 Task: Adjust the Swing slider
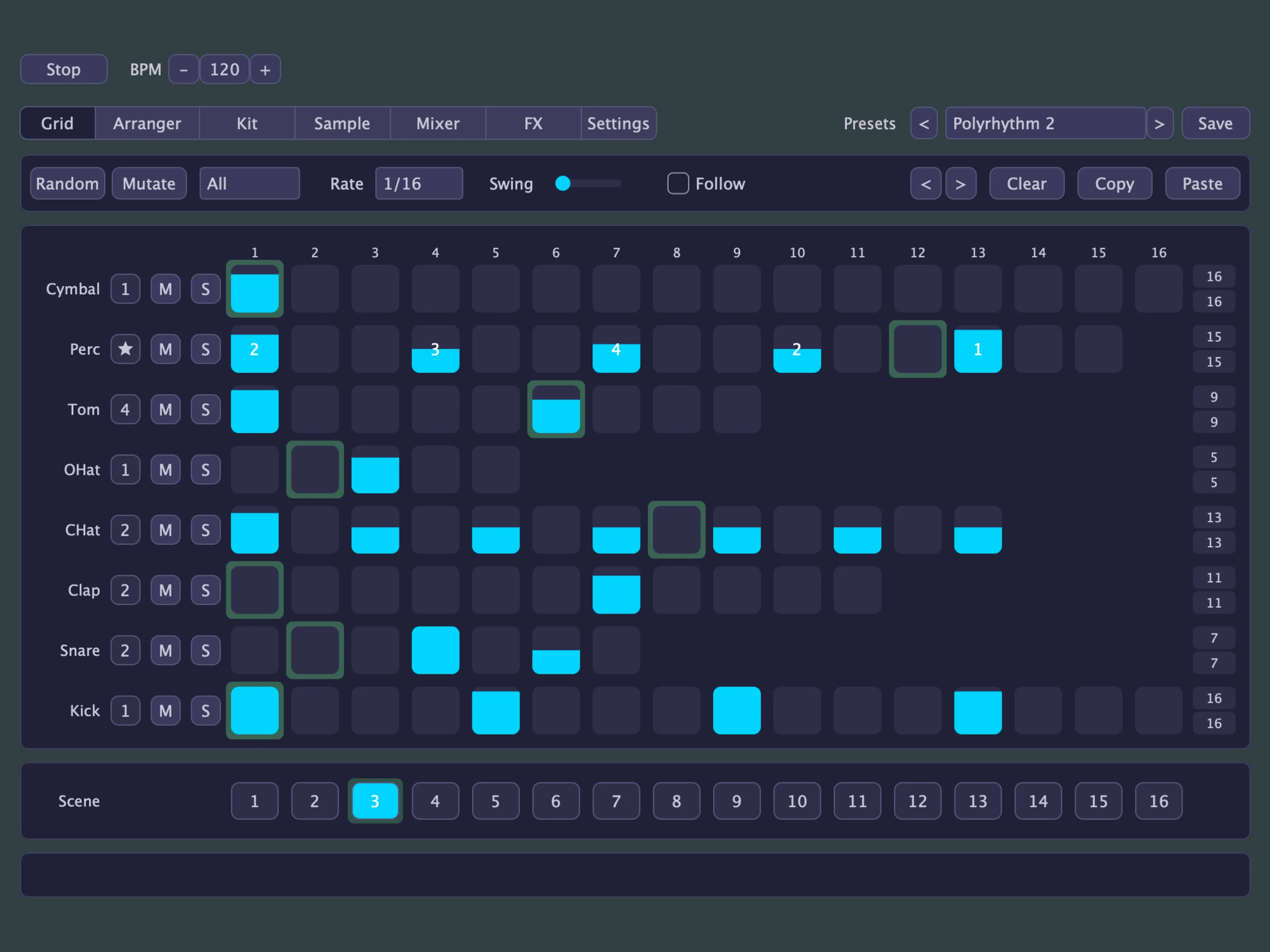coord(588,184)
